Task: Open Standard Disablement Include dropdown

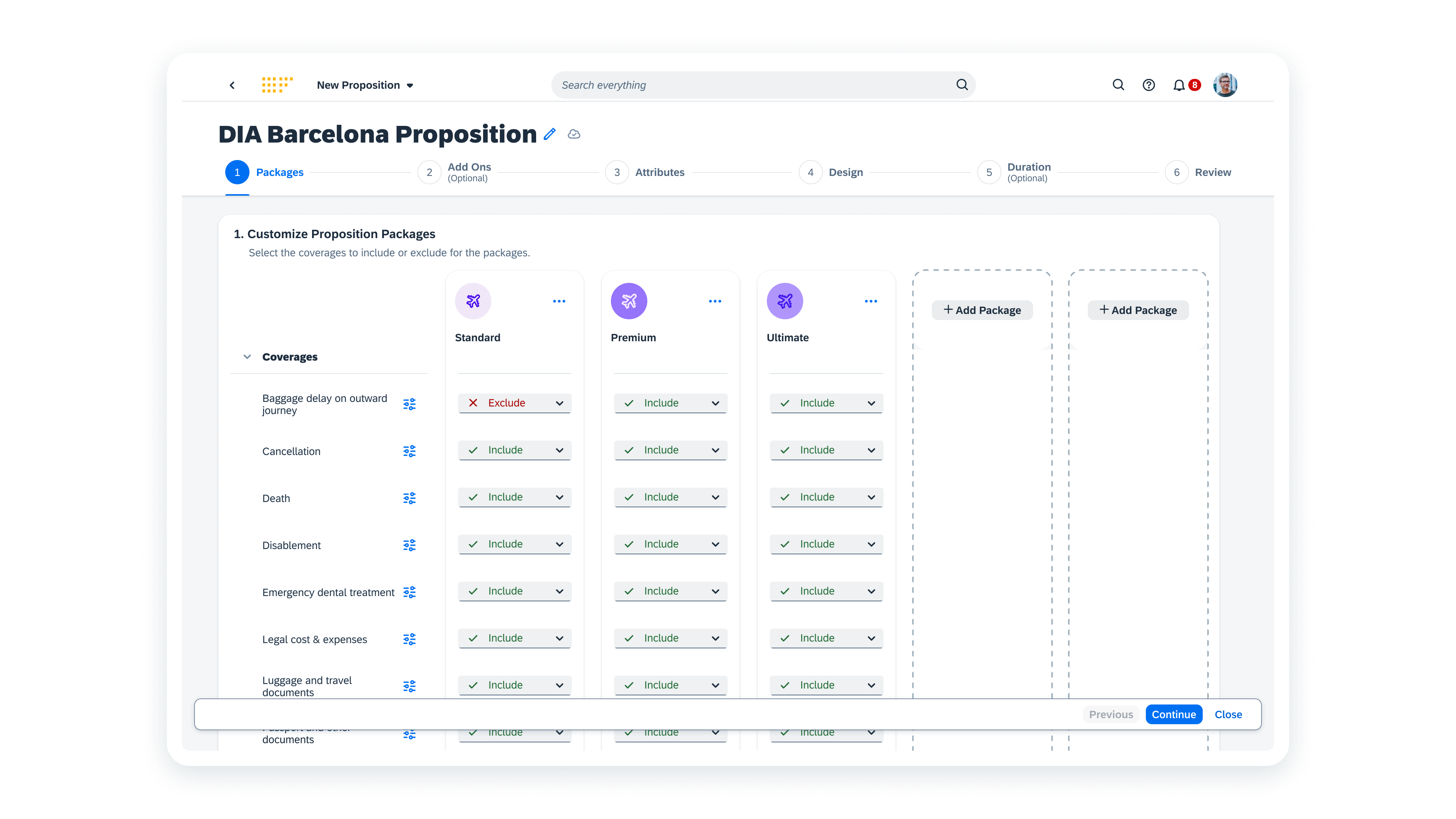Action: click(x=515, y=544)
